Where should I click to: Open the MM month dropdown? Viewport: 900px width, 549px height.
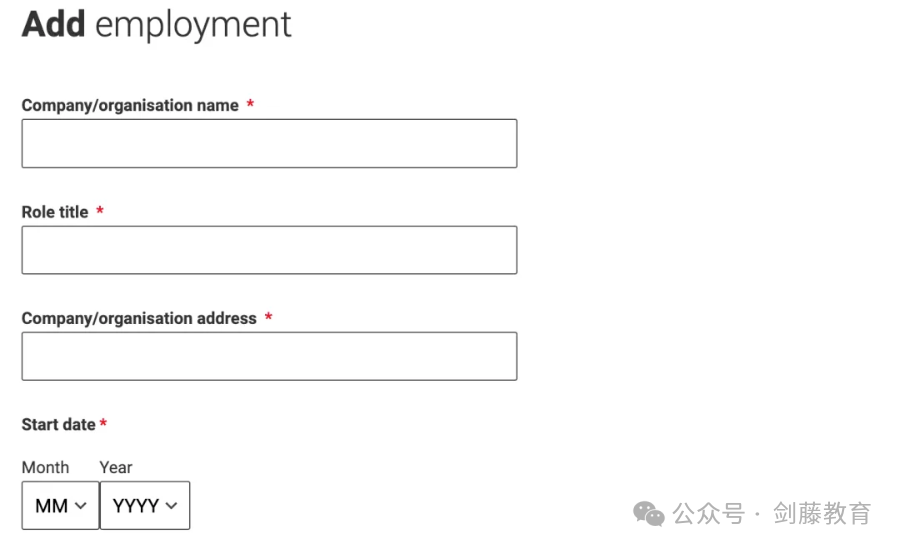click(x=60, y=505)
